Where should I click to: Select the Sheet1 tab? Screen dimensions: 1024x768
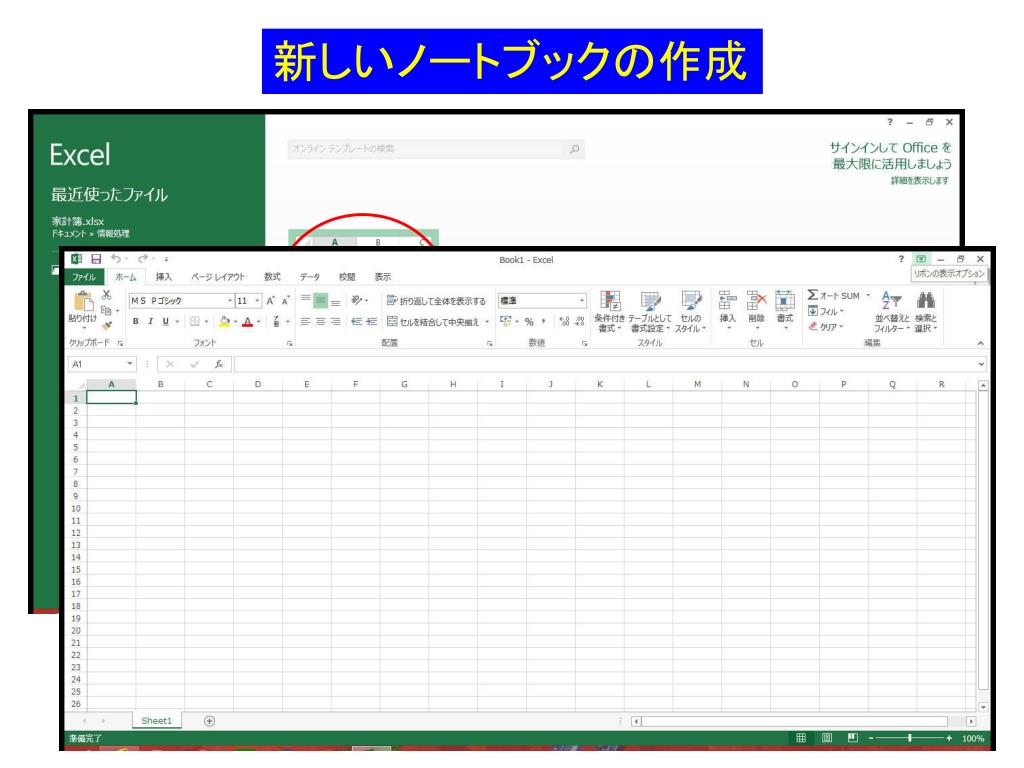(x=157, y=721)
